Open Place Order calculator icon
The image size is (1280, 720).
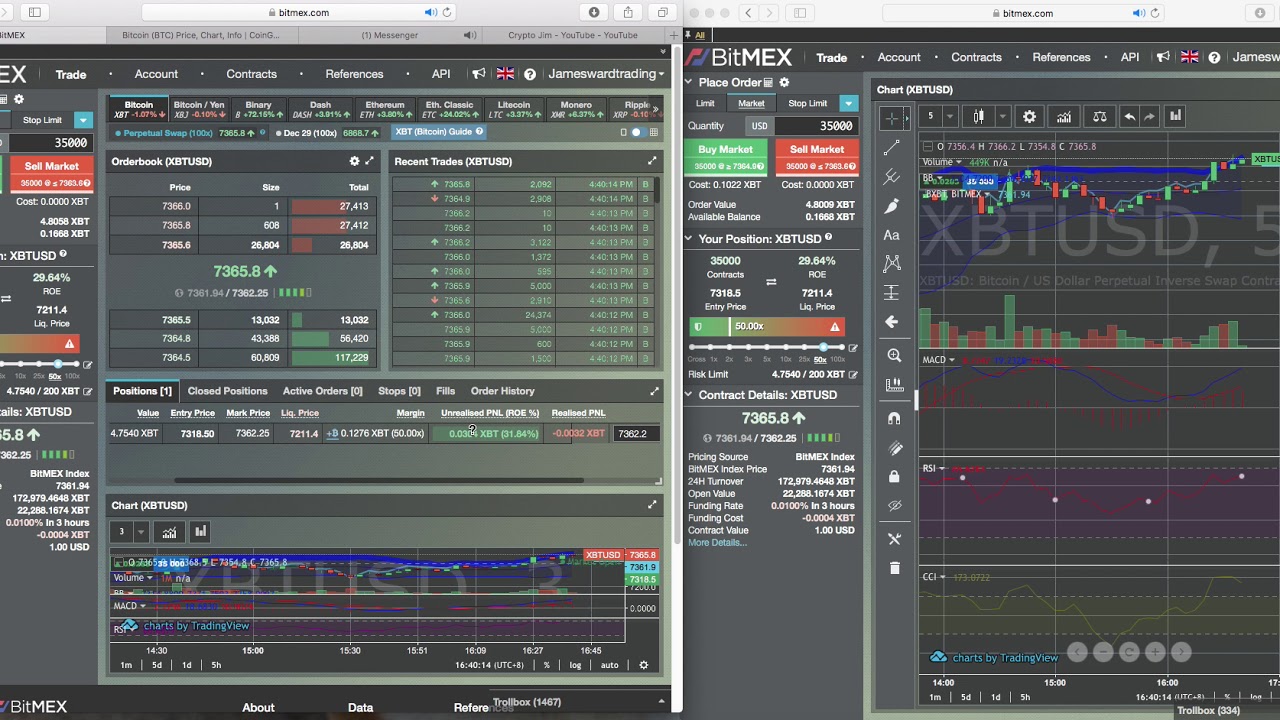coord(768,82)
